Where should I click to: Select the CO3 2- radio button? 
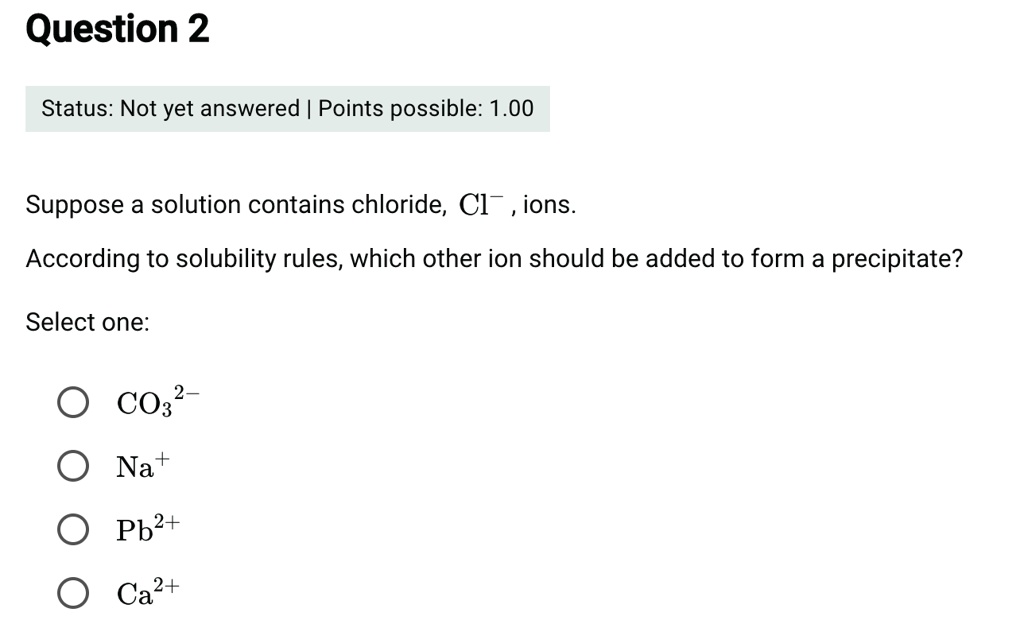(x=72, y=401)
